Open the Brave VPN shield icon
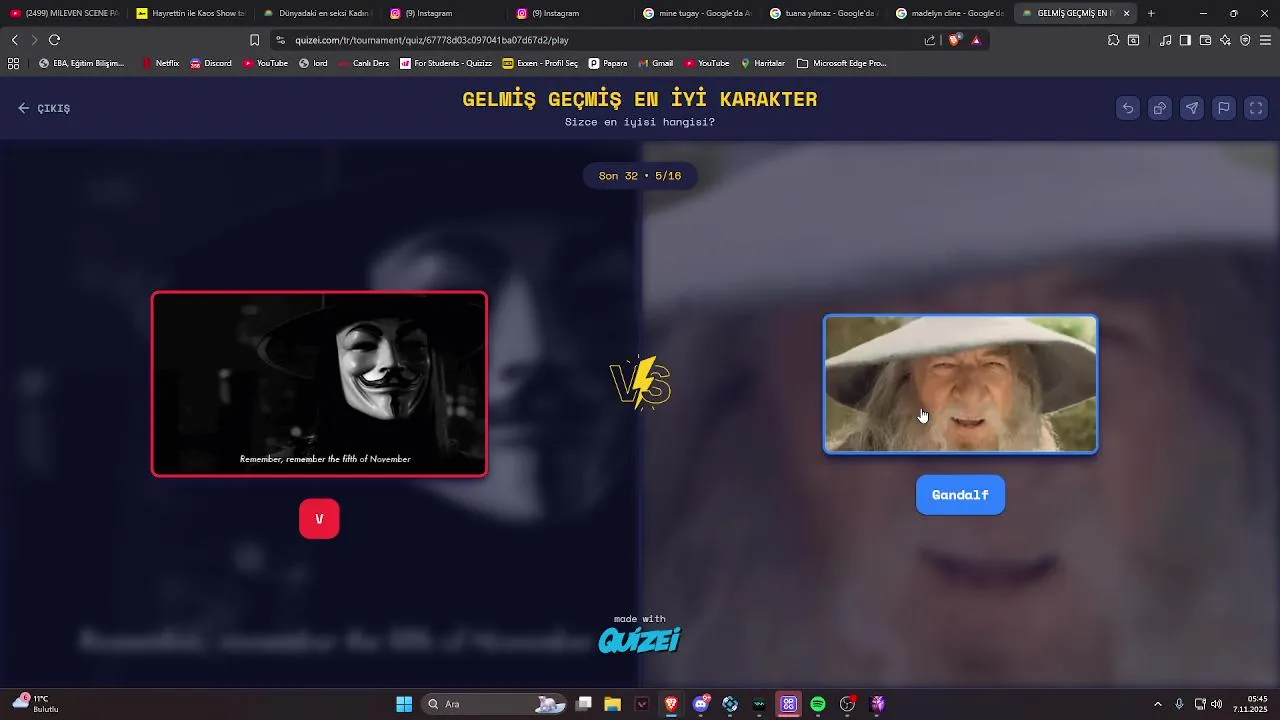The width and height of the screenshot is (1280, 720). click(1245, 40)
